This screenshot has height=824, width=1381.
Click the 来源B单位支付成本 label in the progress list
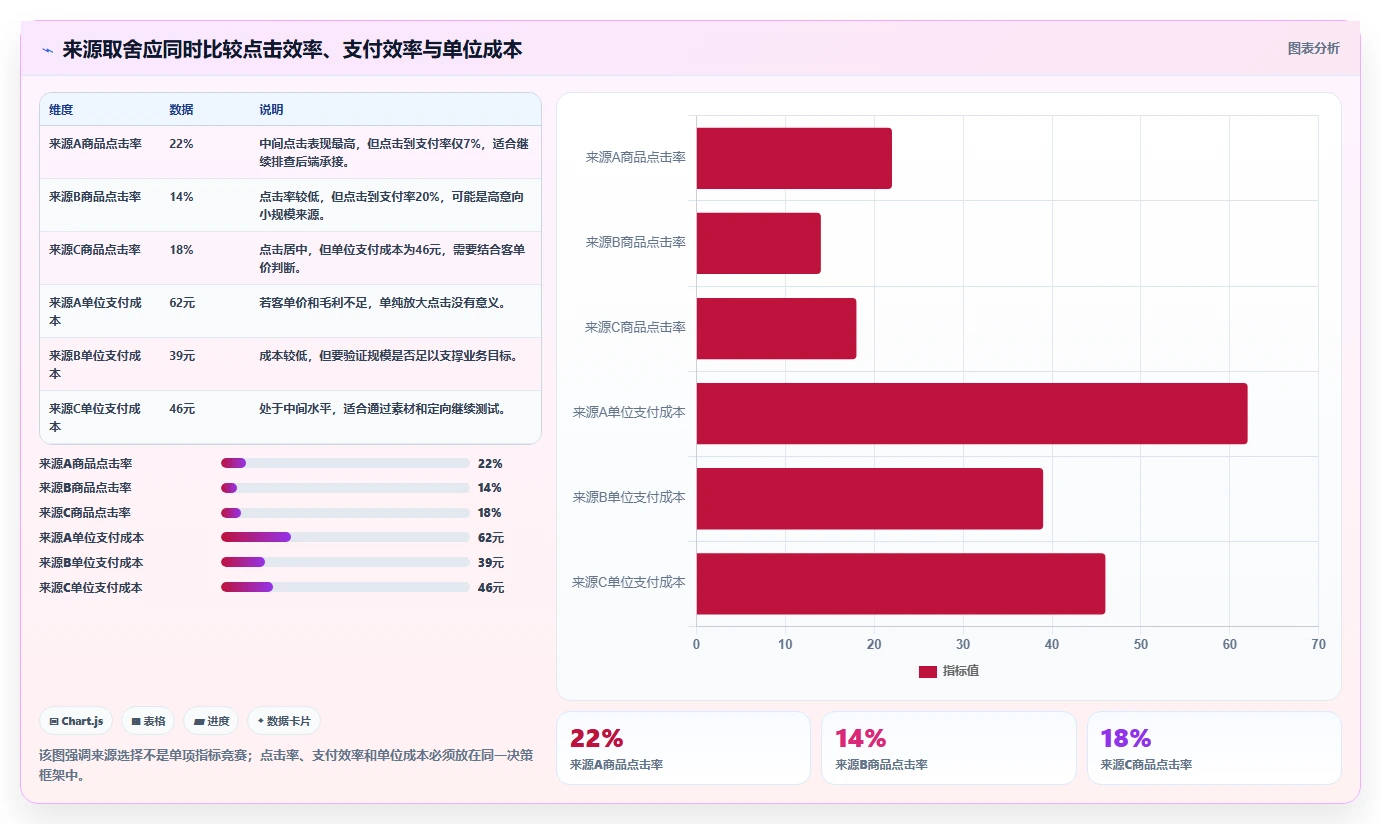point(91,563)
